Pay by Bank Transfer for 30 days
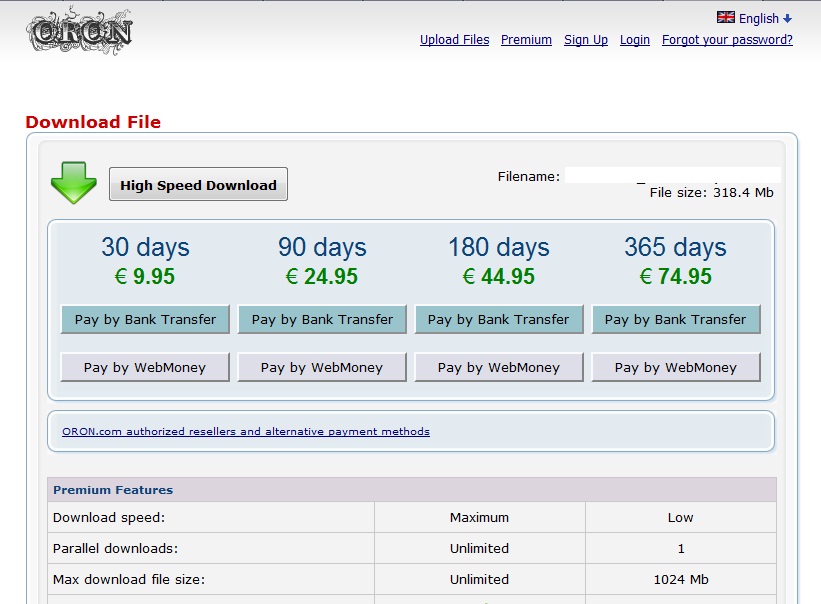The image size is (821, 604). 145,320
